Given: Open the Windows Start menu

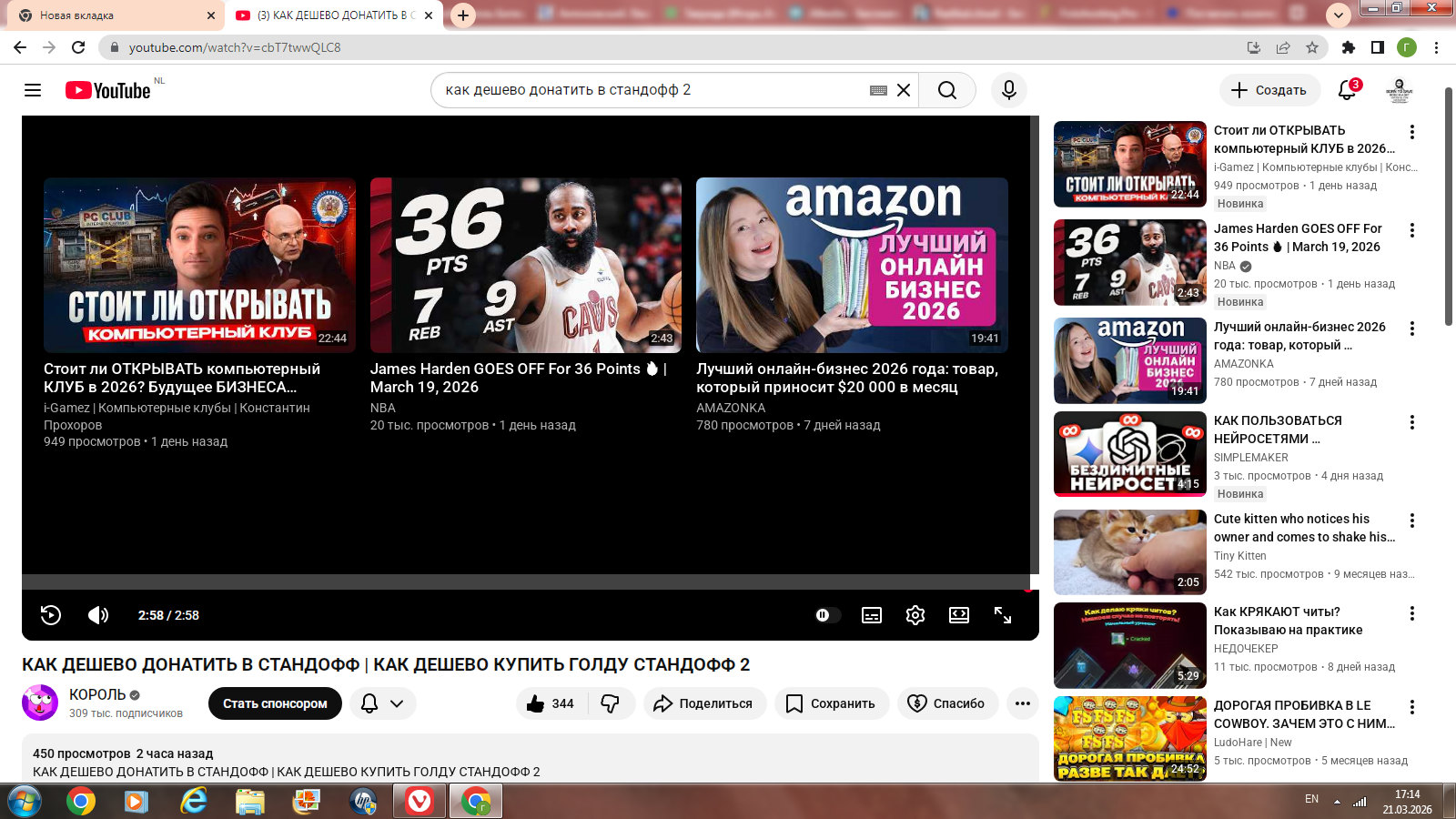Looking at the screenshot, I should (x=24, y=802).
